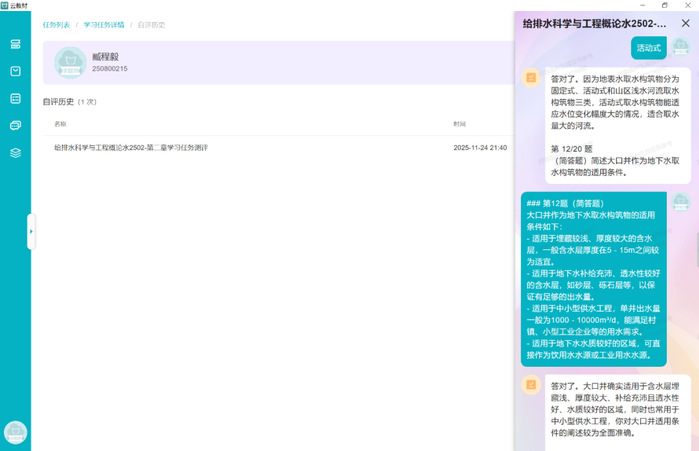Click the 名称 column header

point(60,124)
